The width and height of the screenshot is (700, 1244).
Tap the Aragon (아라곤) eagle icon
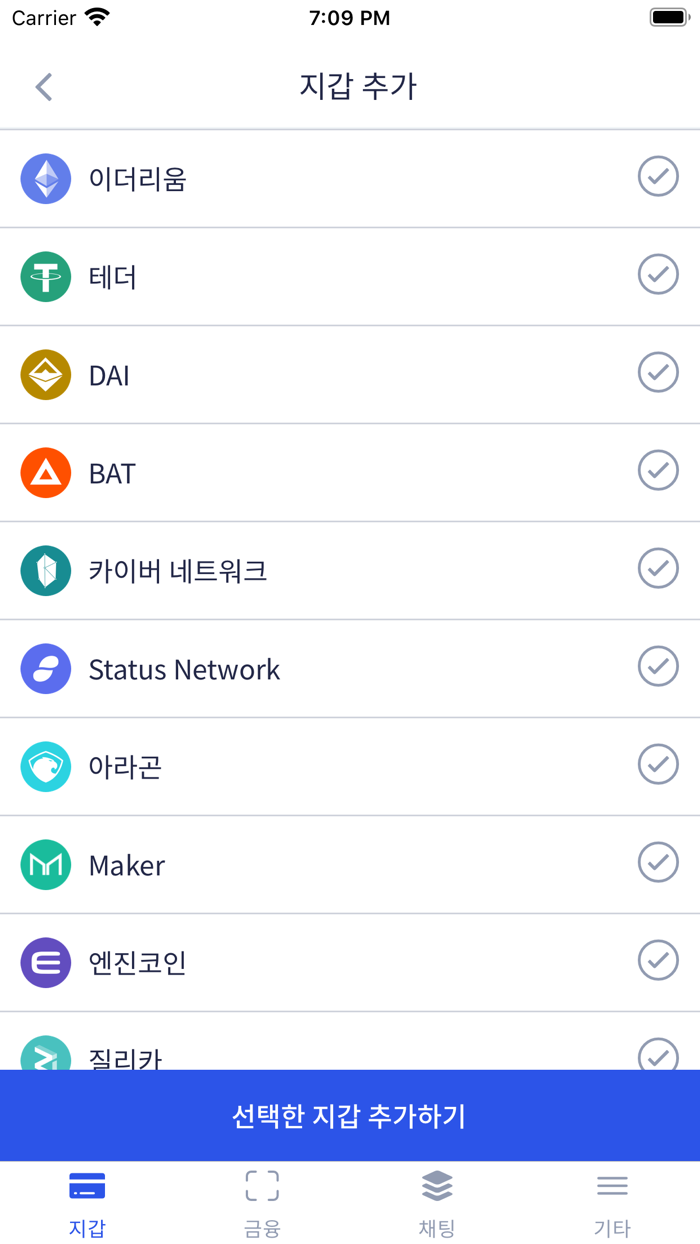(x=46, y=767)
